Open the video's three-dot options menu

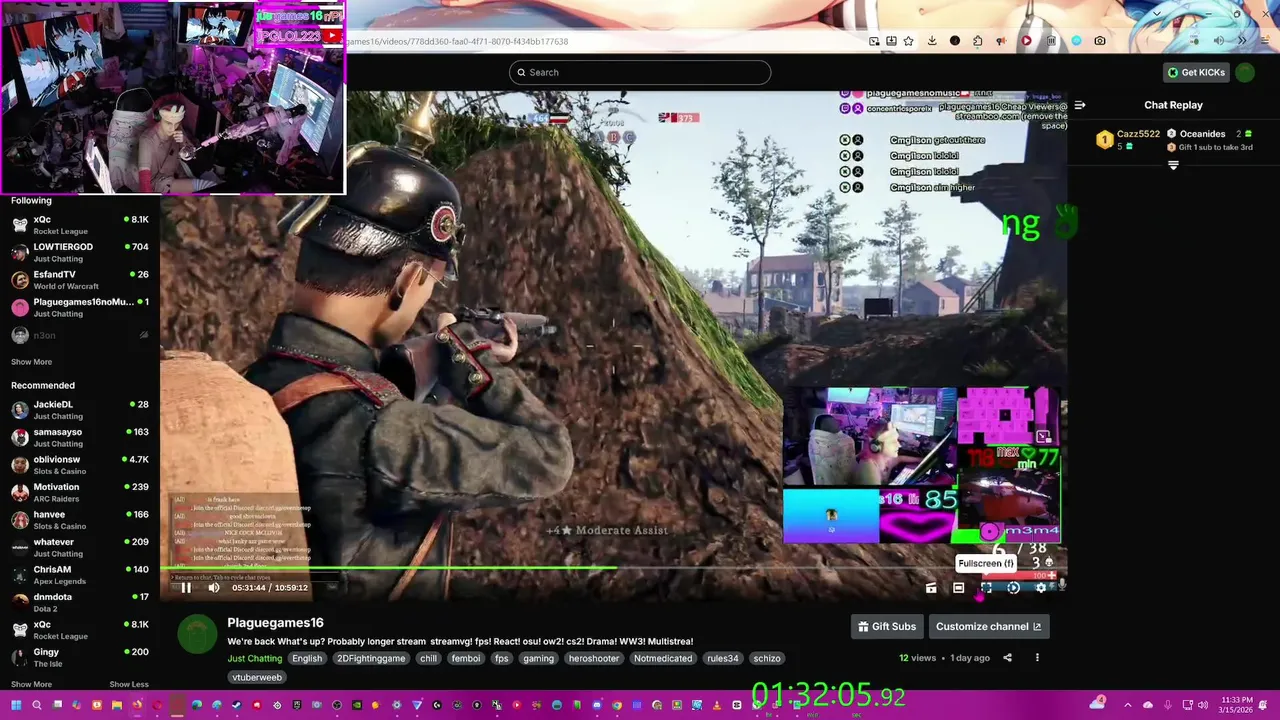[x=1037, y=658]
